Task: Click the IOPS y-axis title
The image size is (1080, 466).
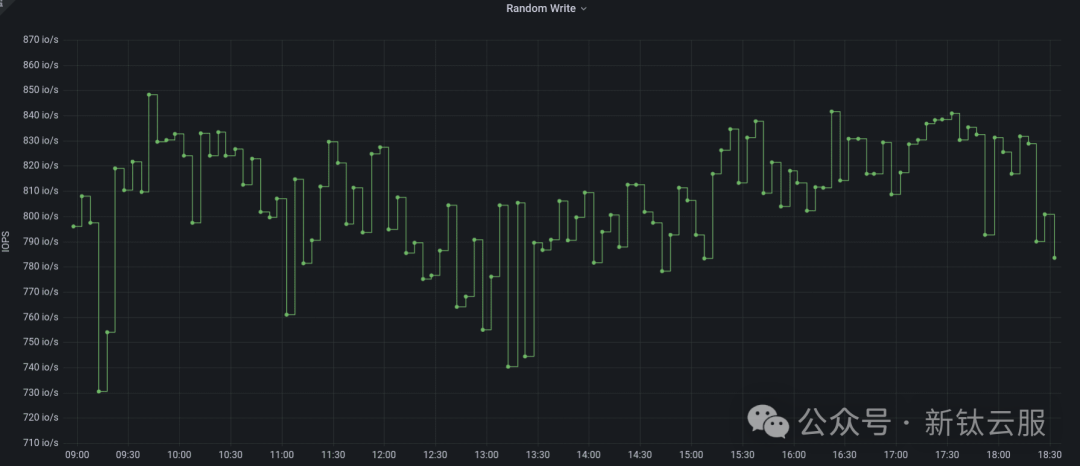Action: tap(6, 242)
